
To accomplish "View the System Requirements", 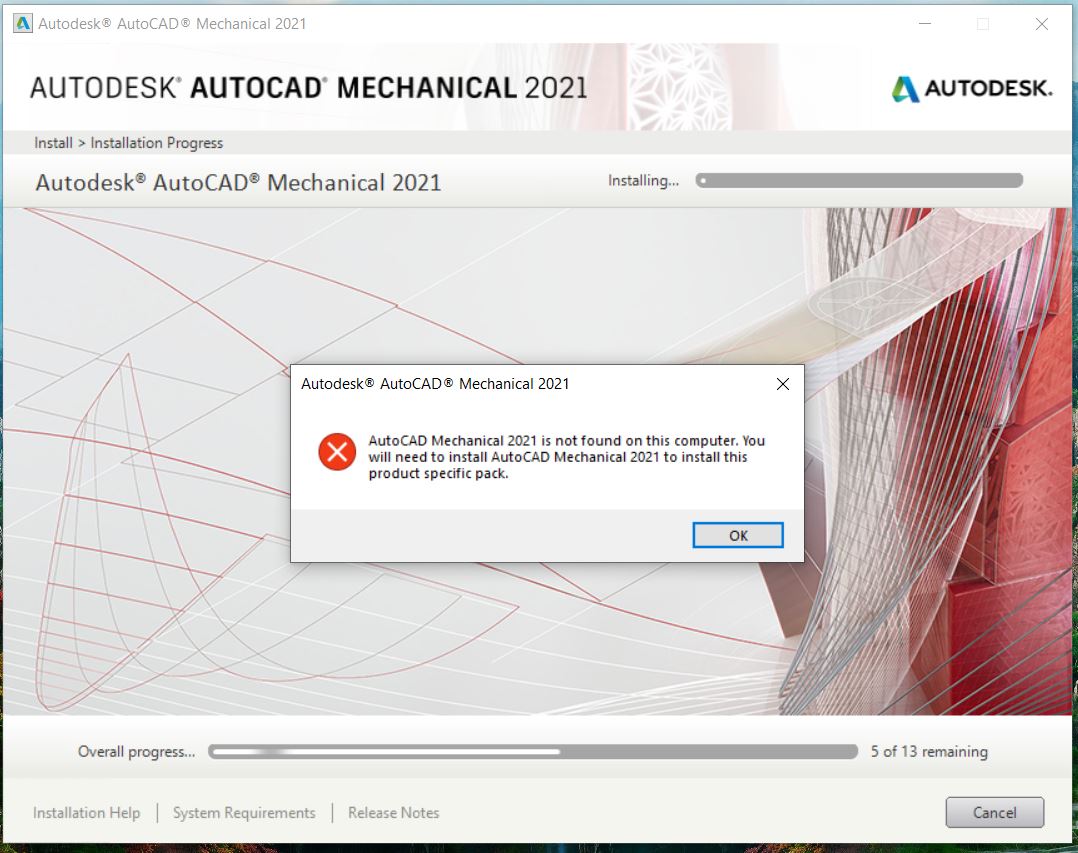I will coord(244,812).
